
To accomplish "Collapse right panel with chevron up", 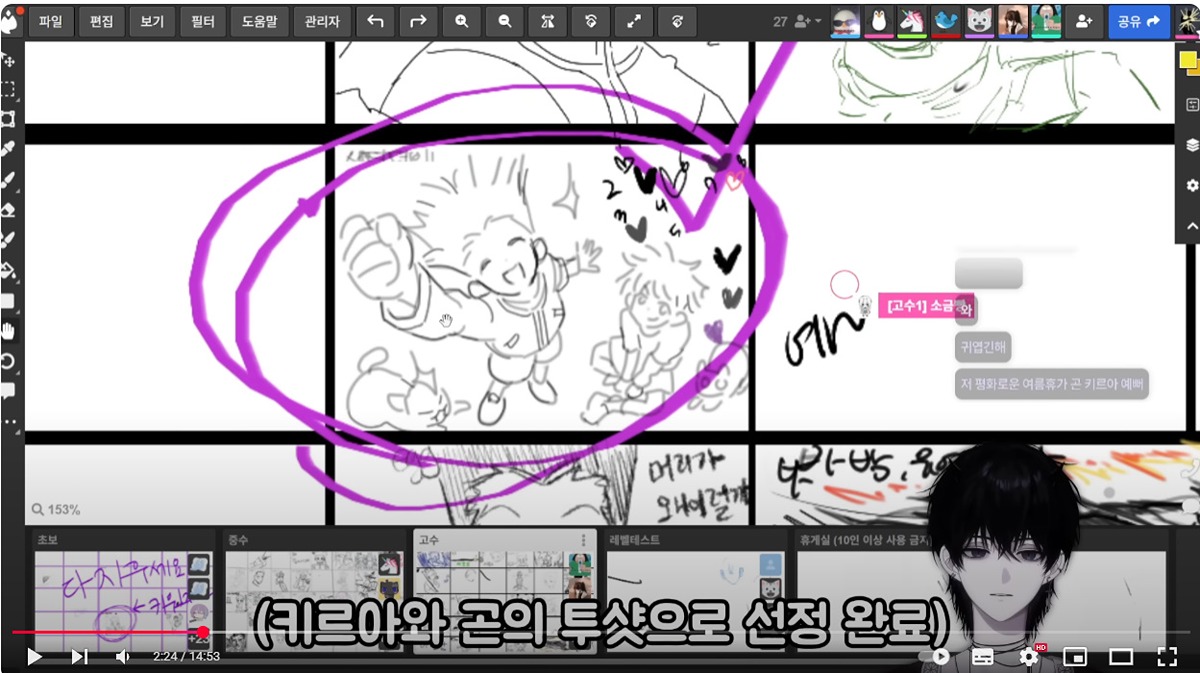I will (1191, 227).
